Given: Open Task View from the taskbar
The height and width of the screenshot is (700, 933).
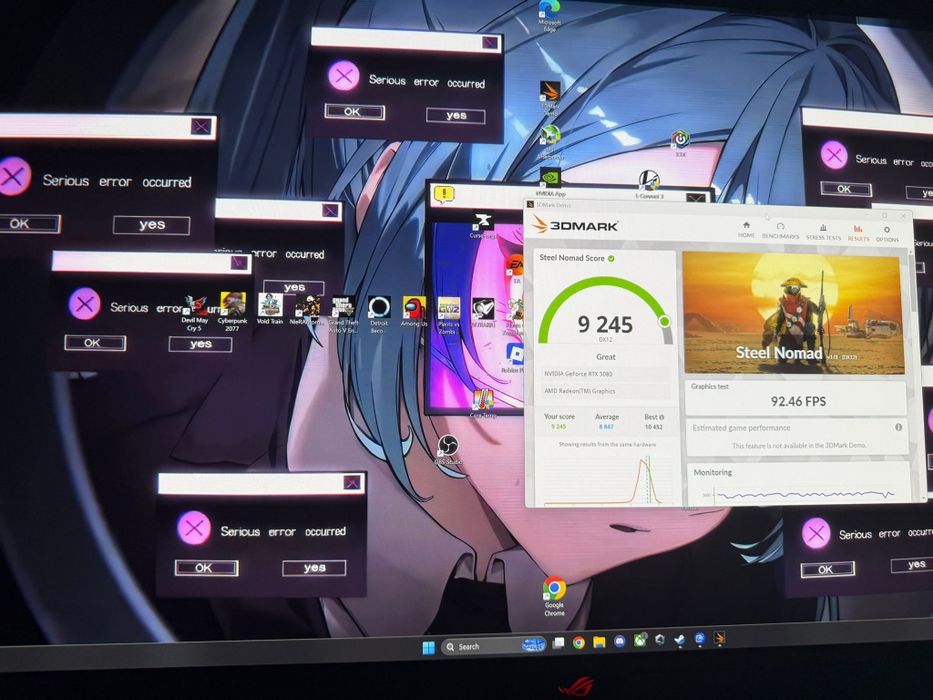Looking at the screenshot, I should click(x=558, y=642).
